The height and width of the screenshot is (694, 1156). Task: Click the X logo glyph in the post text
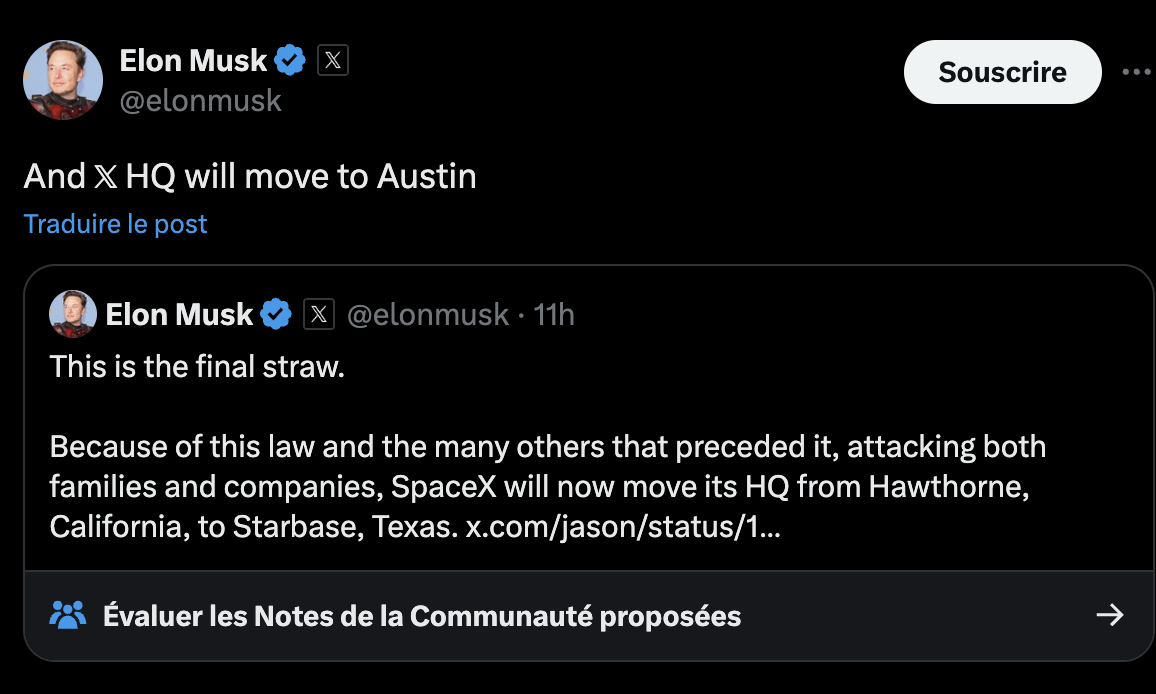coord(105,176)
